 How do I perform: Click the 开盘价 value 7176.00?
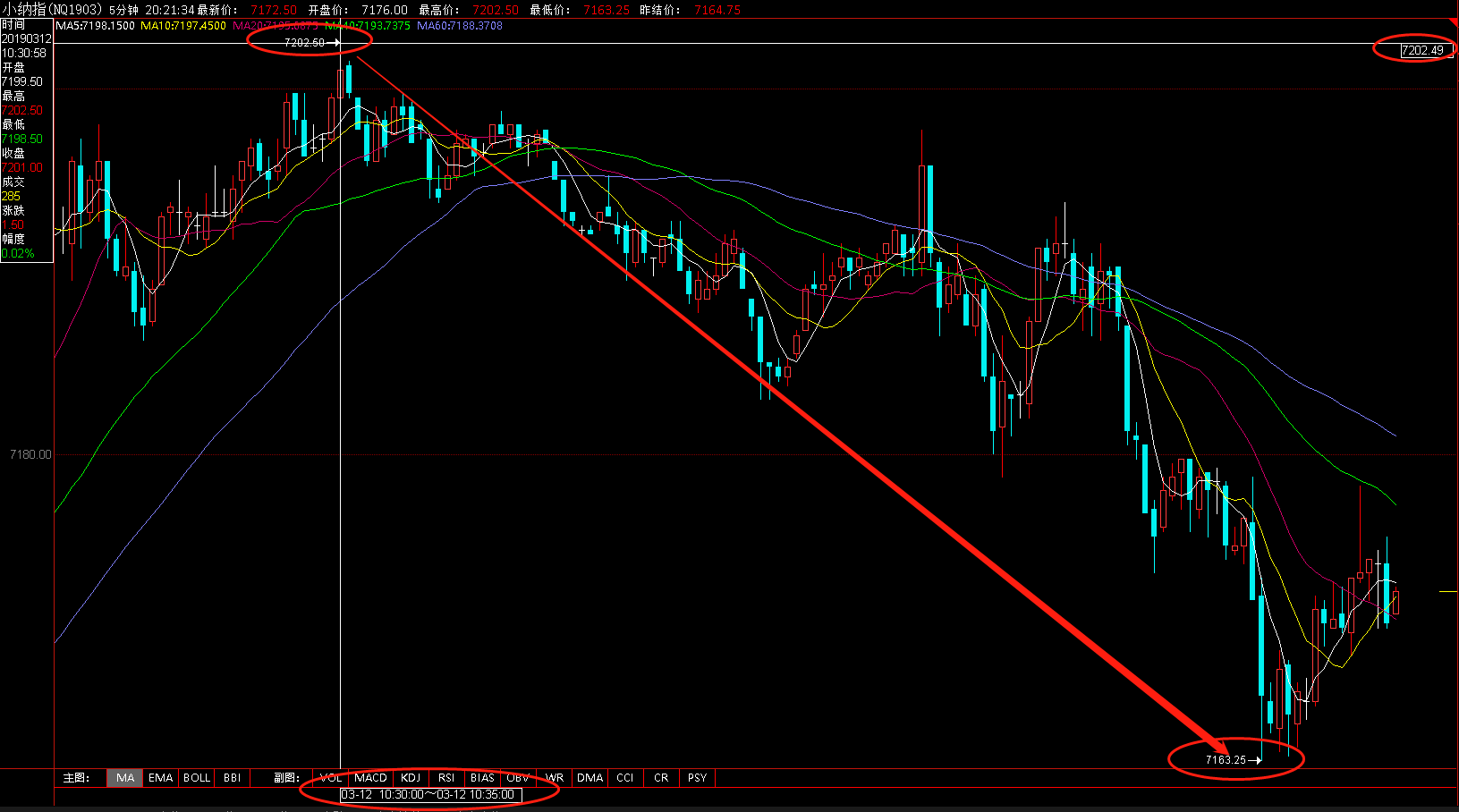[385, 10]
